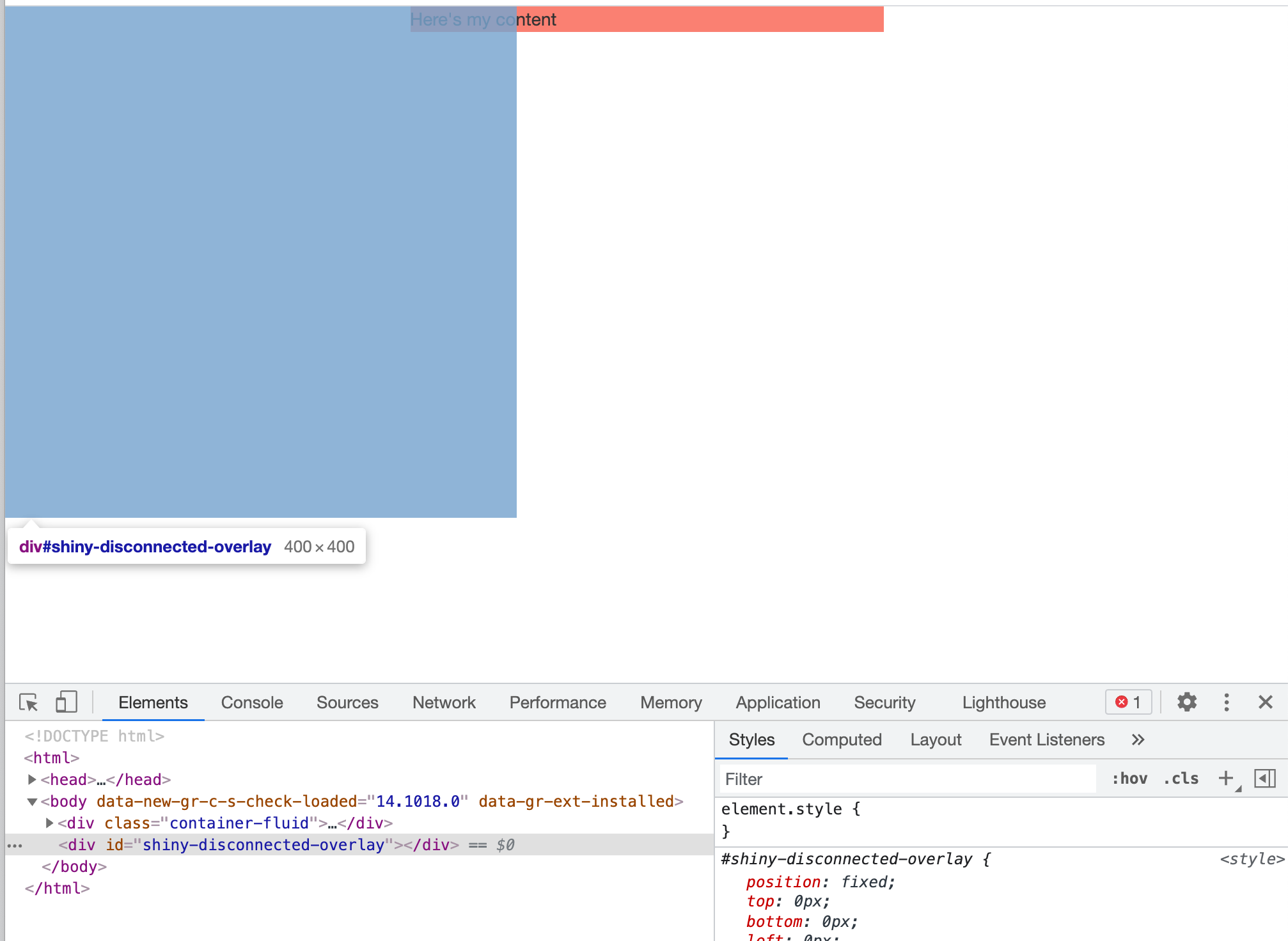Switch to the Computed styles tab
Screen dimensions: 1288x941
[x=841, y=740]
